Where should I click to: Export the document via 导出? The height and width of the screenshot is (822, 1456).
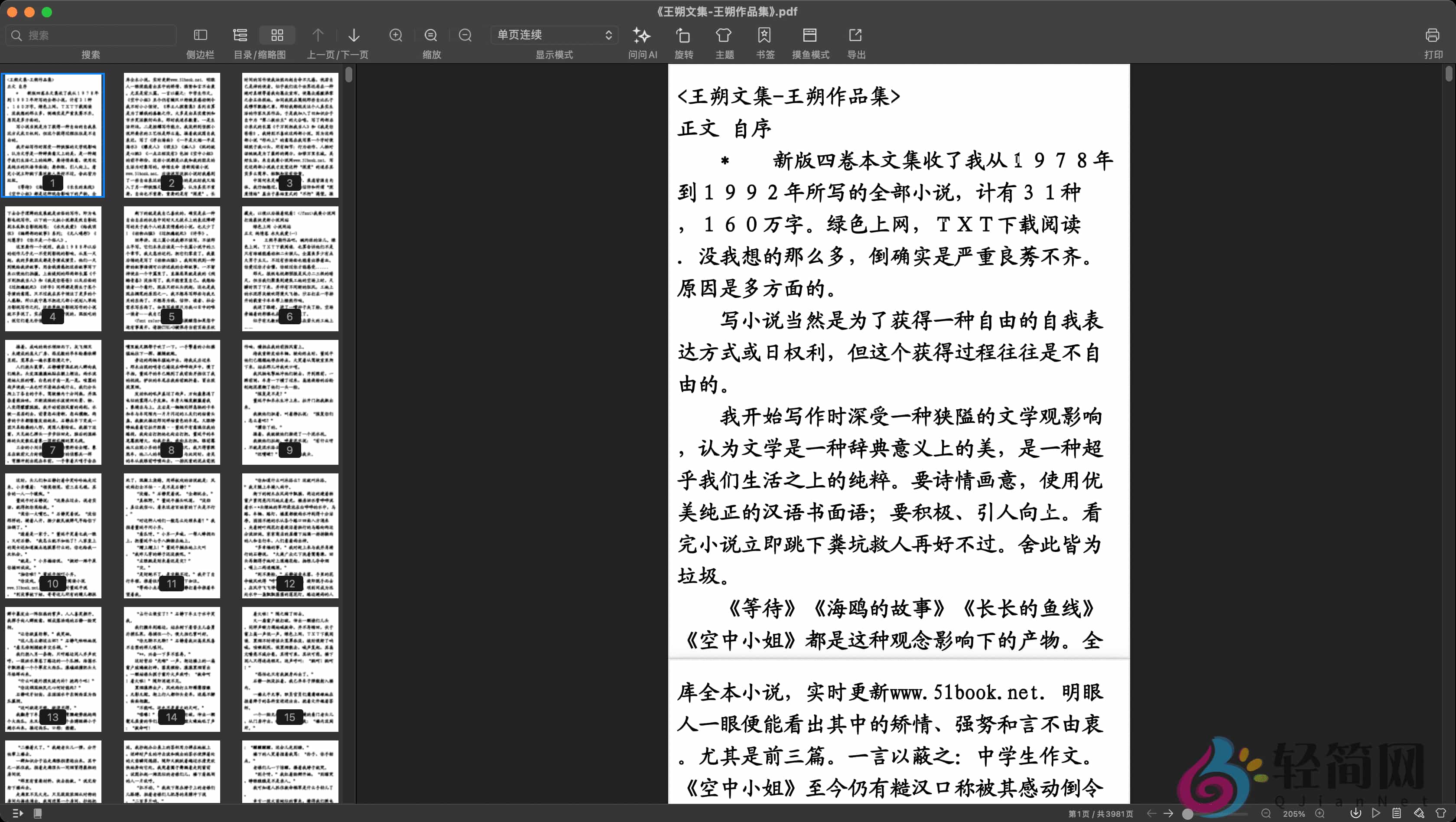pyautogui.click(x=855, y=35)
